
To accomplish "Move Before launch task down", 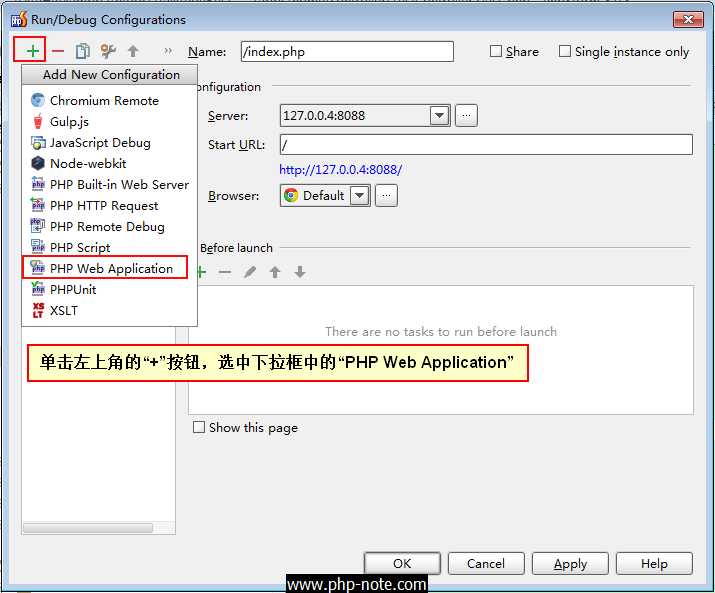I will (x=300, y=272).
